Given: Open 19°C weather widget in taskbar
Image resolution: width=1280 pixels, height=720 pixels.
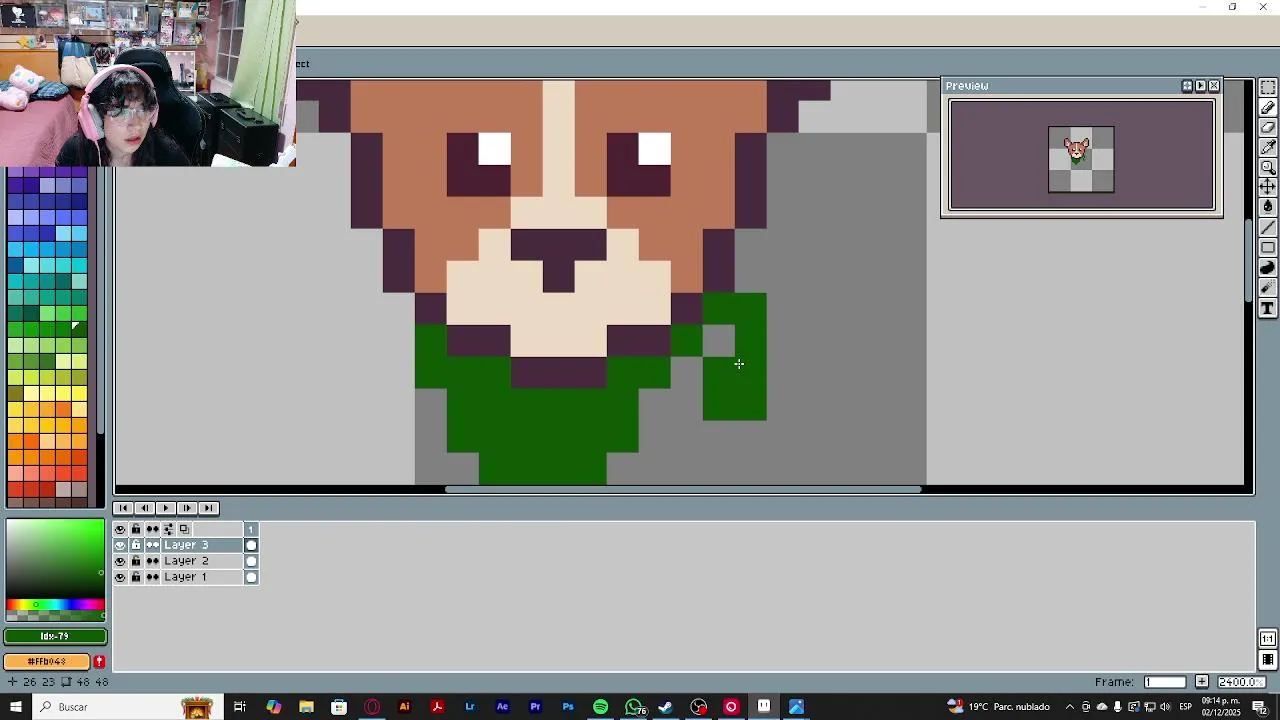Looking at the screenshot, I should tap(998, 707).
